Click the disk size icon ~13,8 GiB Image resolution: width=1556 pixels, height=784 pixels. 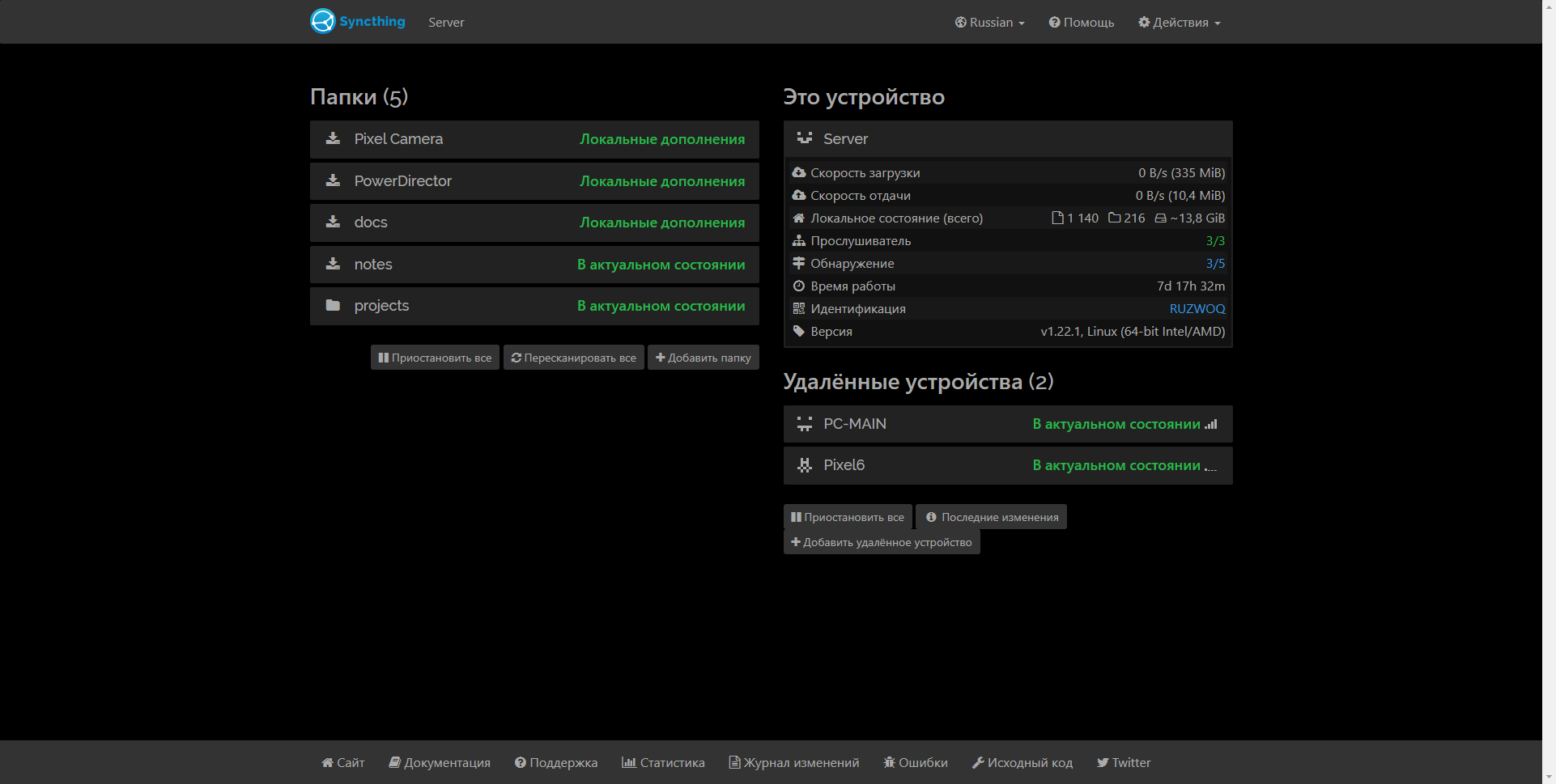click(x=1160, y=218)
